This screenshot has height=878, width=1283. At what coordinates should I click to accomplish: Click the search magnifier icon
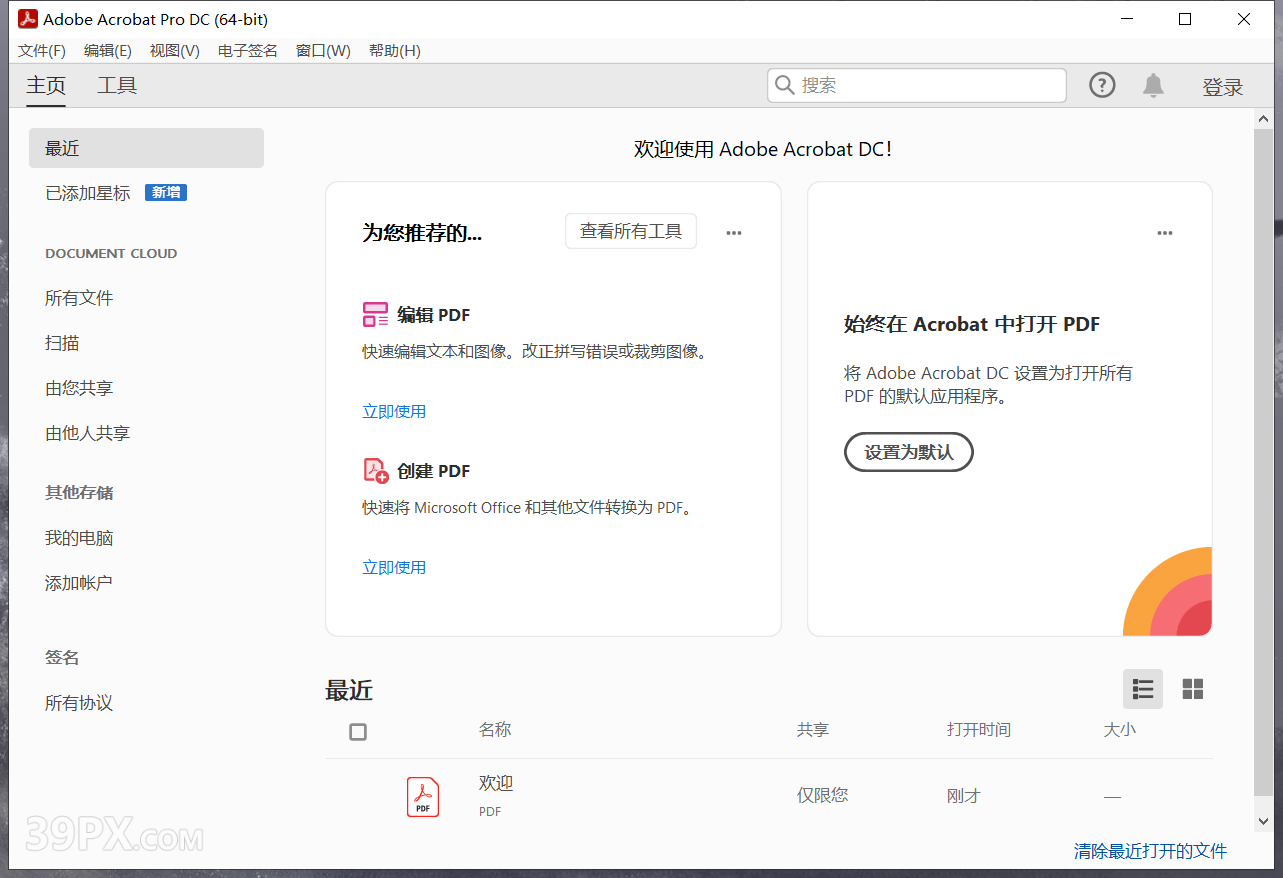785,86
